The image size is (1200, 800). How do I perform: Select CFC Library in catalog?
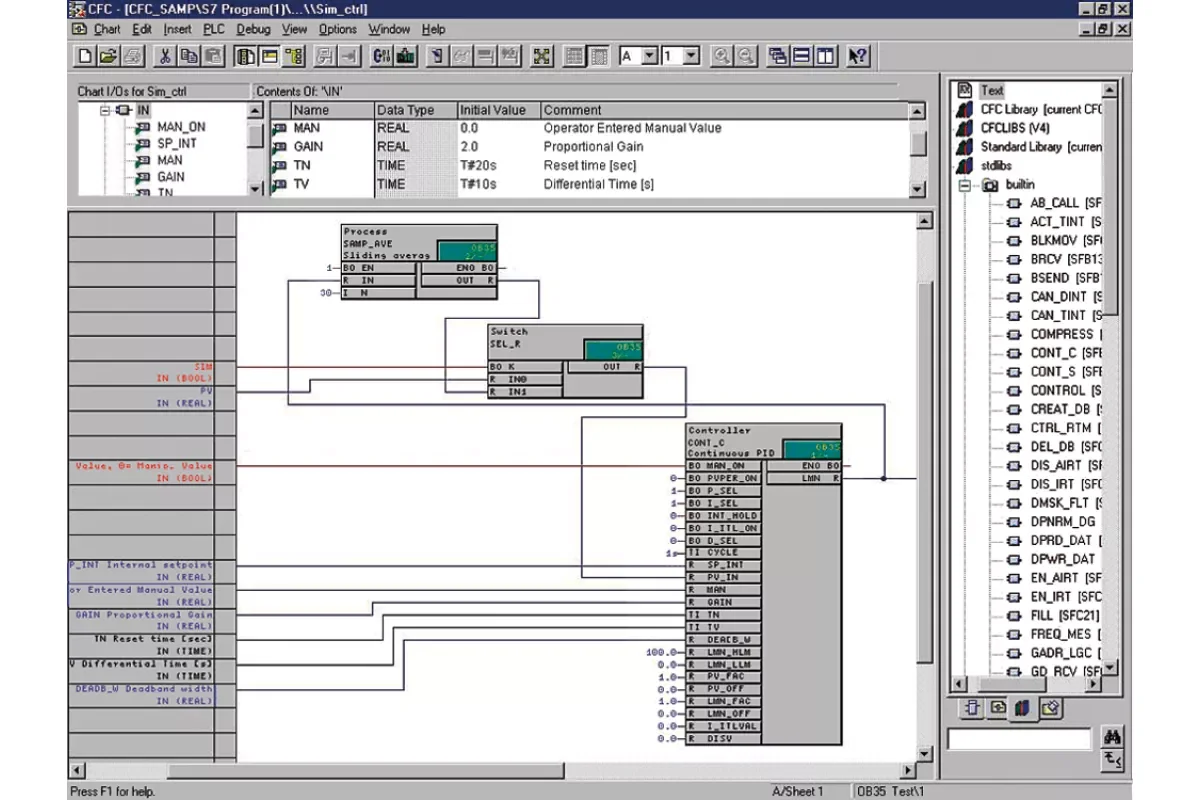point(1041,109)
